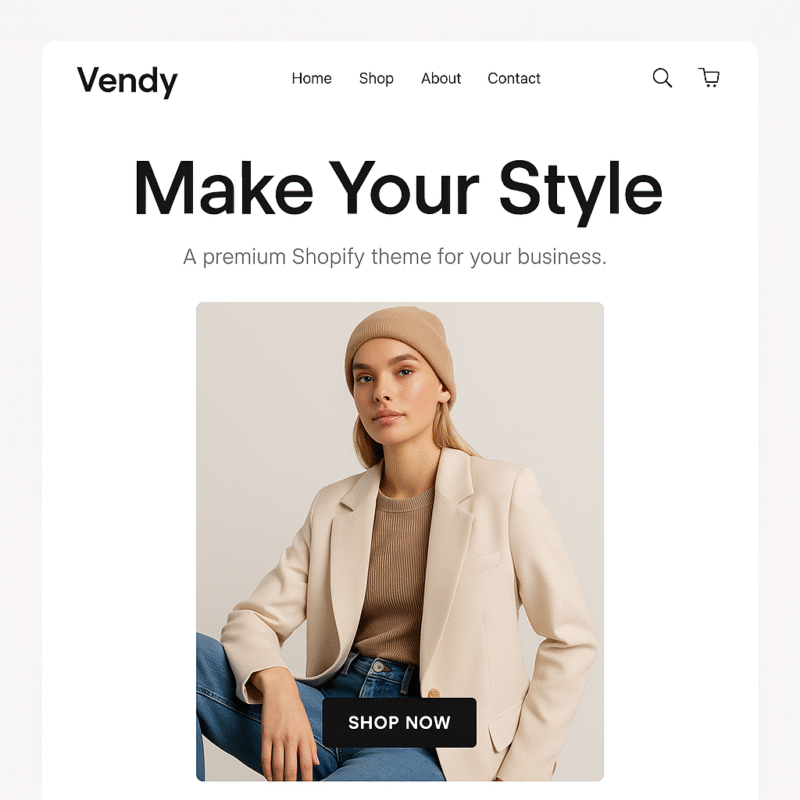The width and height of the screenshot is (800, 800).
Task: Click the tan blazer front button
Action: 434,693
